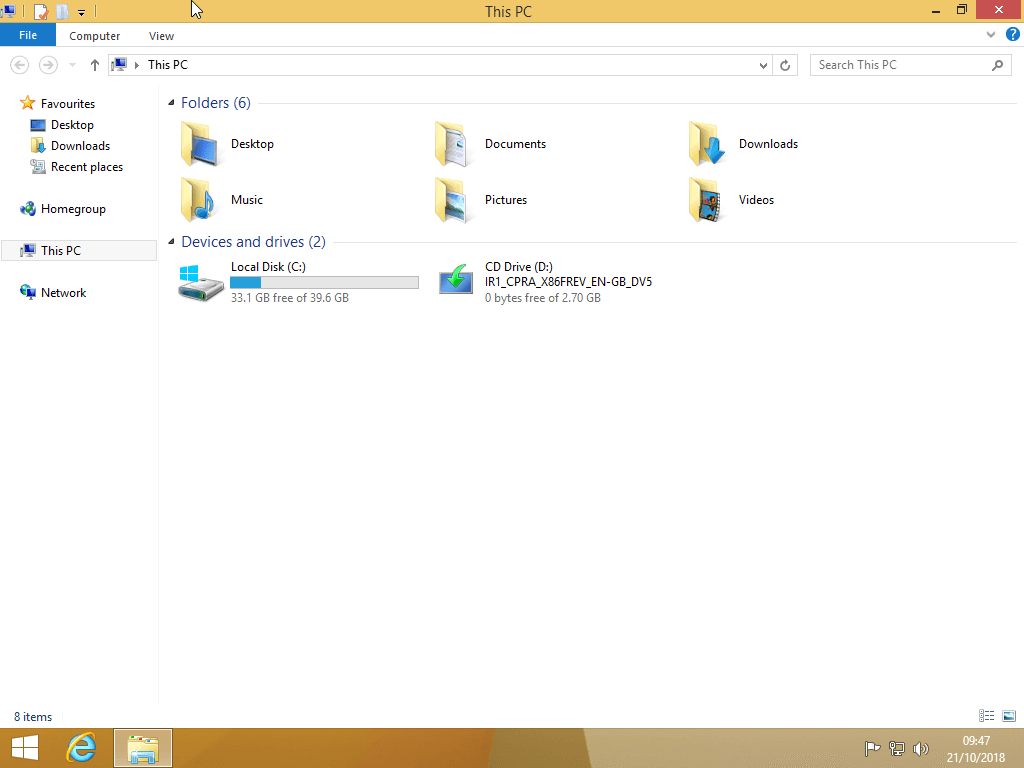
Task: Click the New folder quick access icon
Action: [62, 12]
